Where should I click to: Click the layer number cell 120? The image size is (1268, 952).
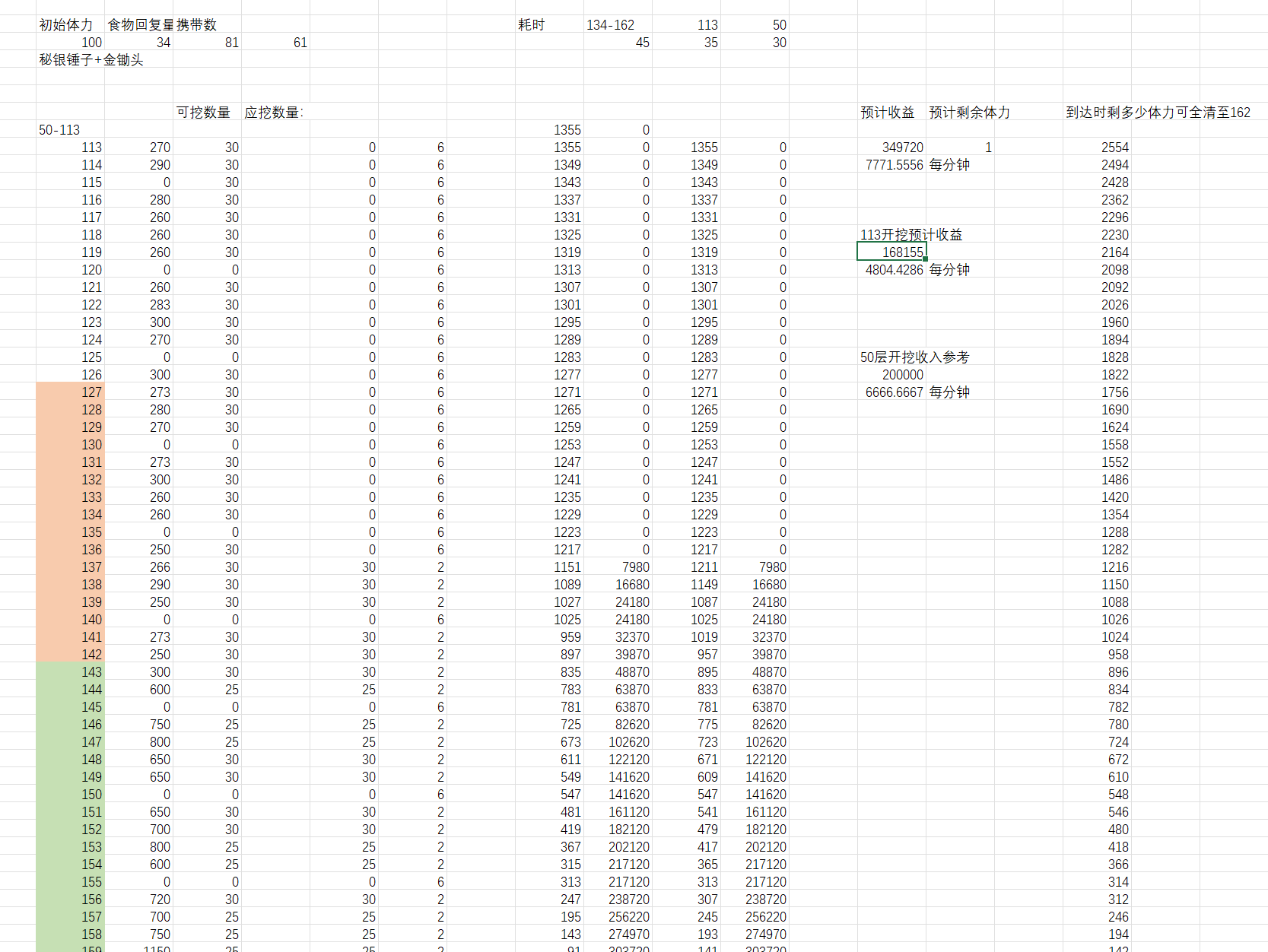click(70, 269)
